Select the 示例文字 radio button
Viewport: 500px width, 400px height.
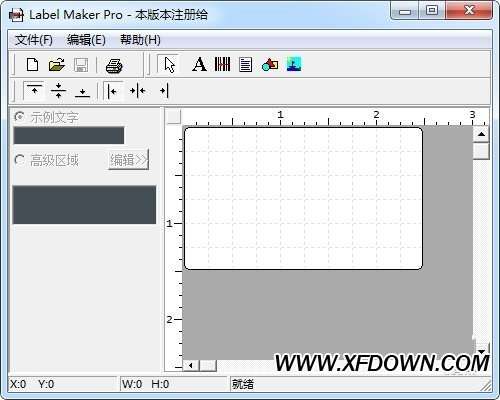(19, 117)
